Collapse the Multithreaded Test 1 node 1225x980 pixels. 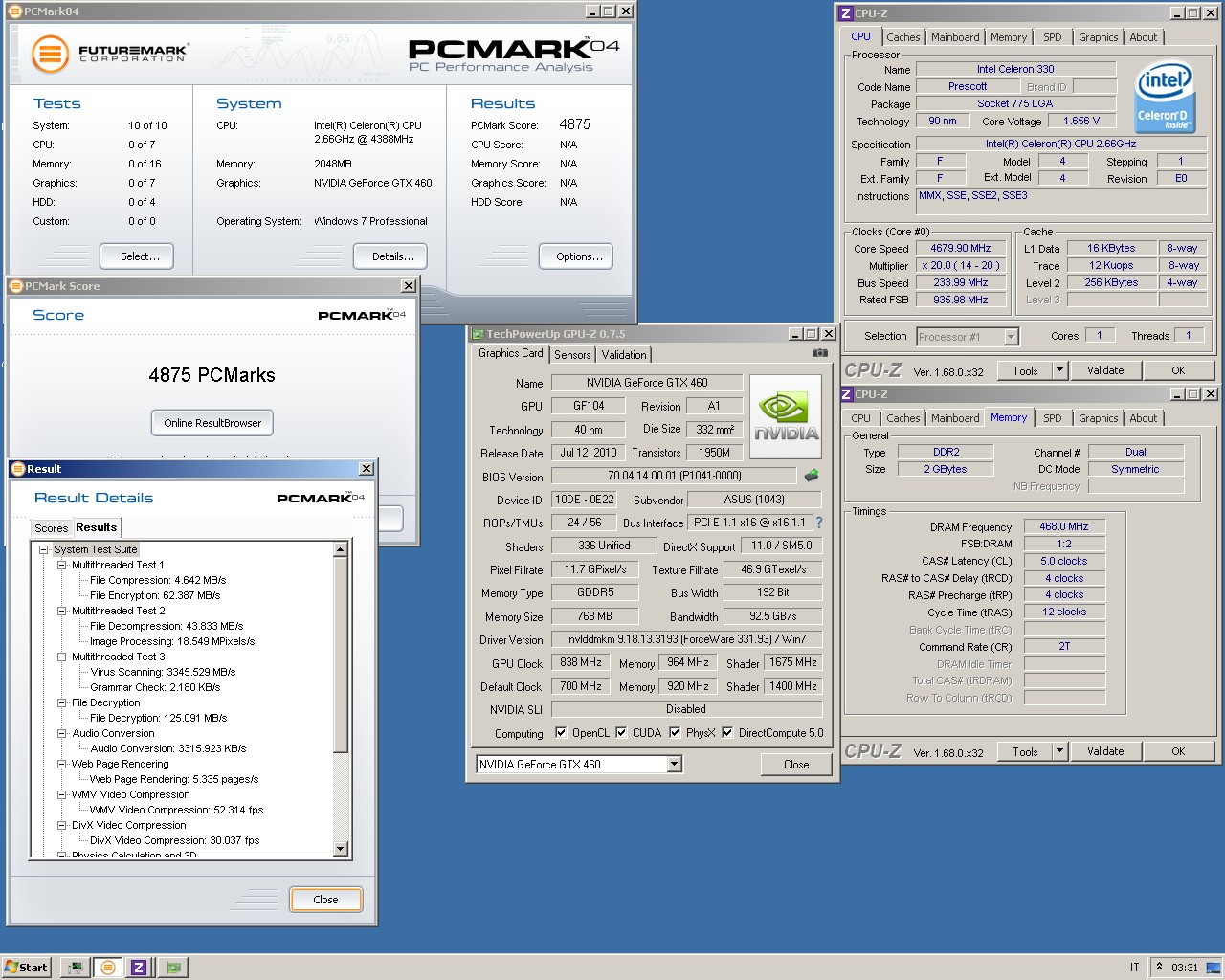[x=61, y=565]
